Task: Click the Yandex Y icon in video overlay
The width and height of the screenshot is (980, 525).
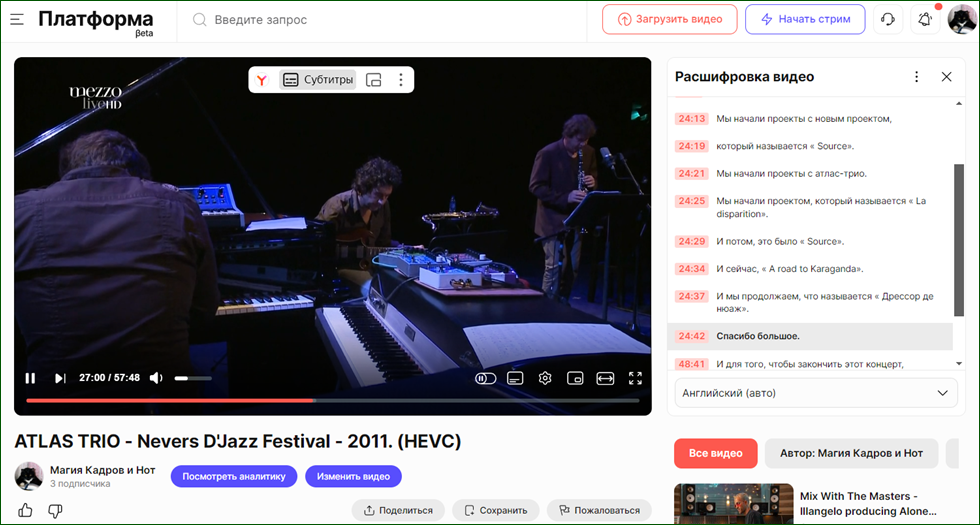Action: [262, 80]
